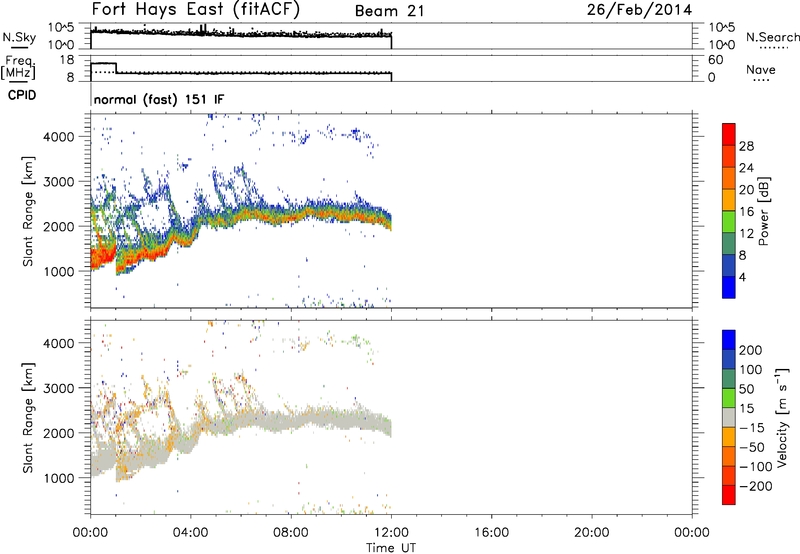Click the '200' velocity colorbar tick value
This screenshot has width=800, height=554.
pyautogui.click(x=751, y=350)
